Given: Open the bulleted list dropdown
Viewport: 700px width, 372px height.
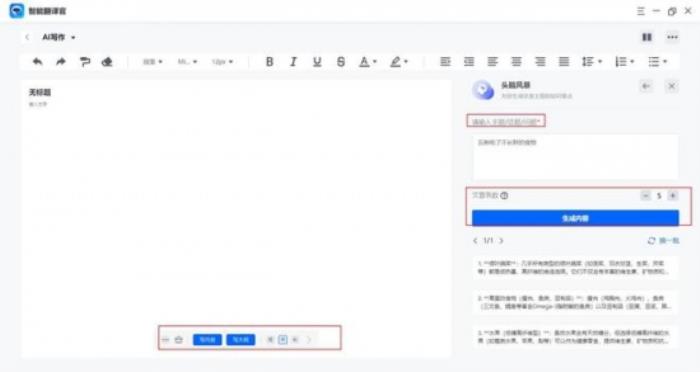Looking at the screenshot, I should tap(658, 62).
